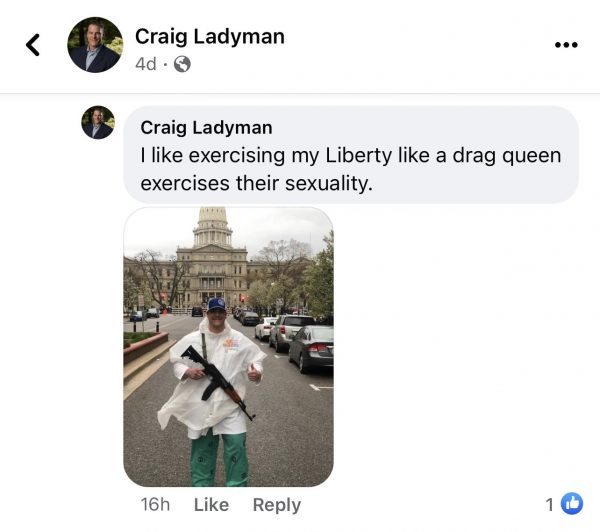The image size is (600, 532).
Task: Open Craig Ladyman's header profile picture
Action: [x=95, y=45]
